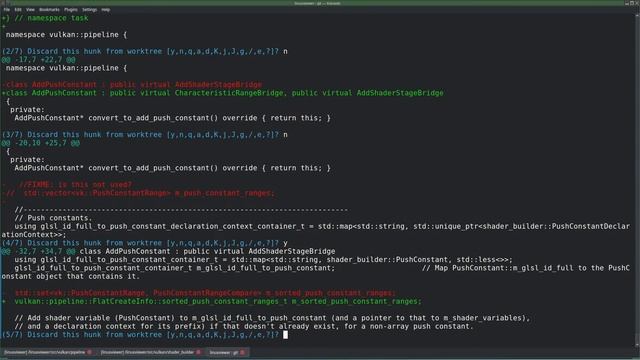640x360 pixels.
Task: Minimize the Konsole window
Action: tap(627, 3)
